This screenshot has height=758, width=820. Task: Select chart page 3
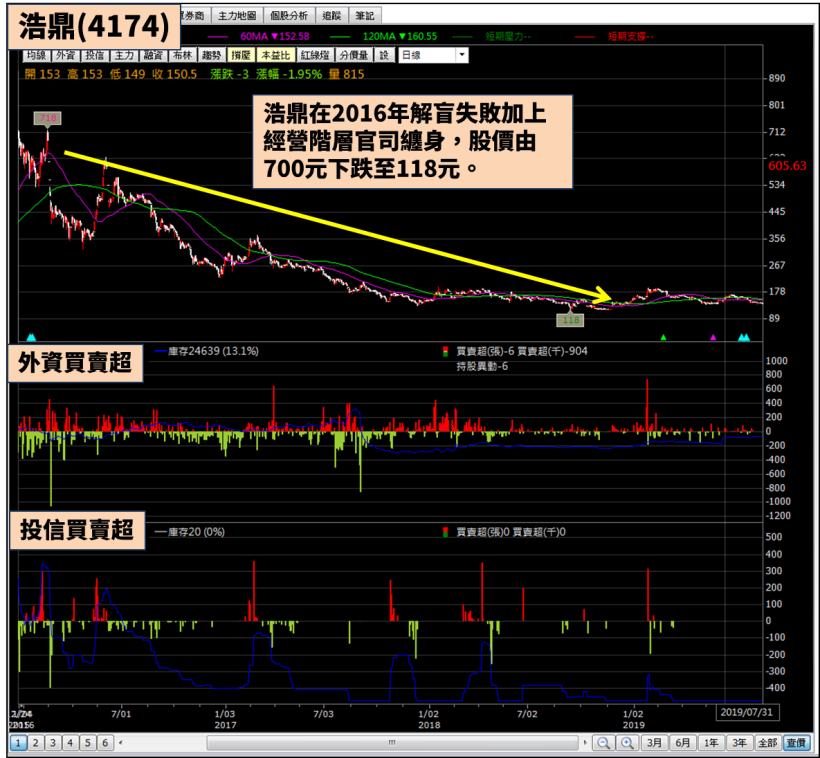(x=53, y=743)
